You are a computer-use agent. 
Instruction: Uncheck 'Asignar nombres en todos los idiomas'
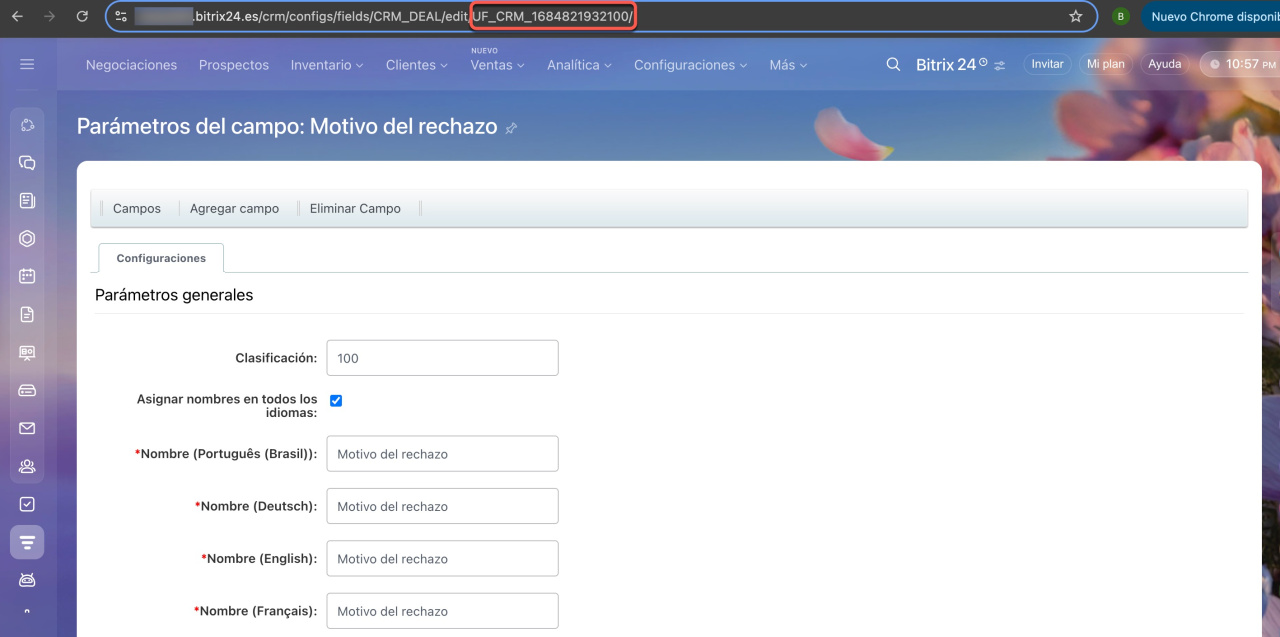[x=336, y=400]
